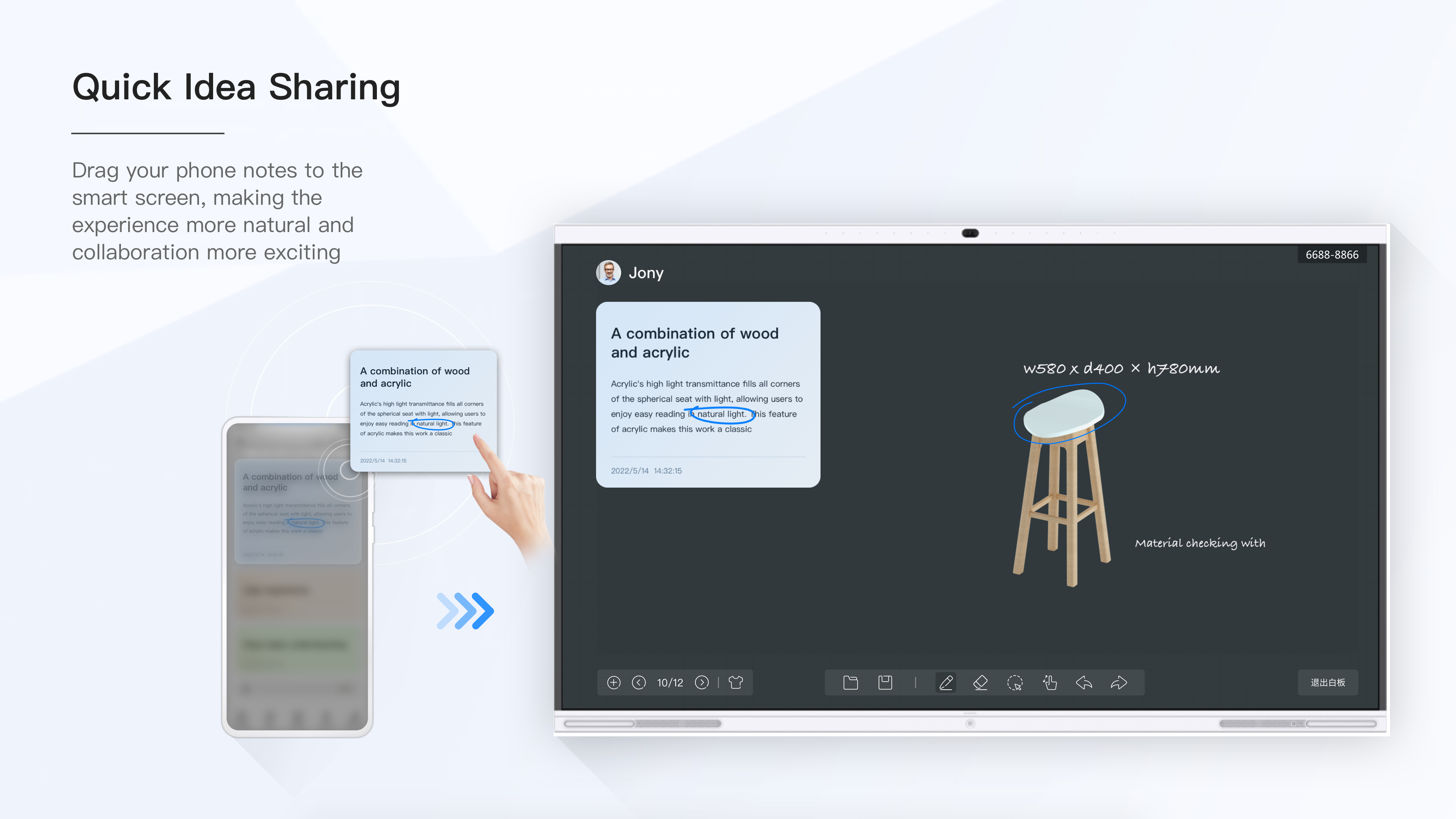Select the wooden stool image
The image size is (1456, 819).
pos(1062,488)
